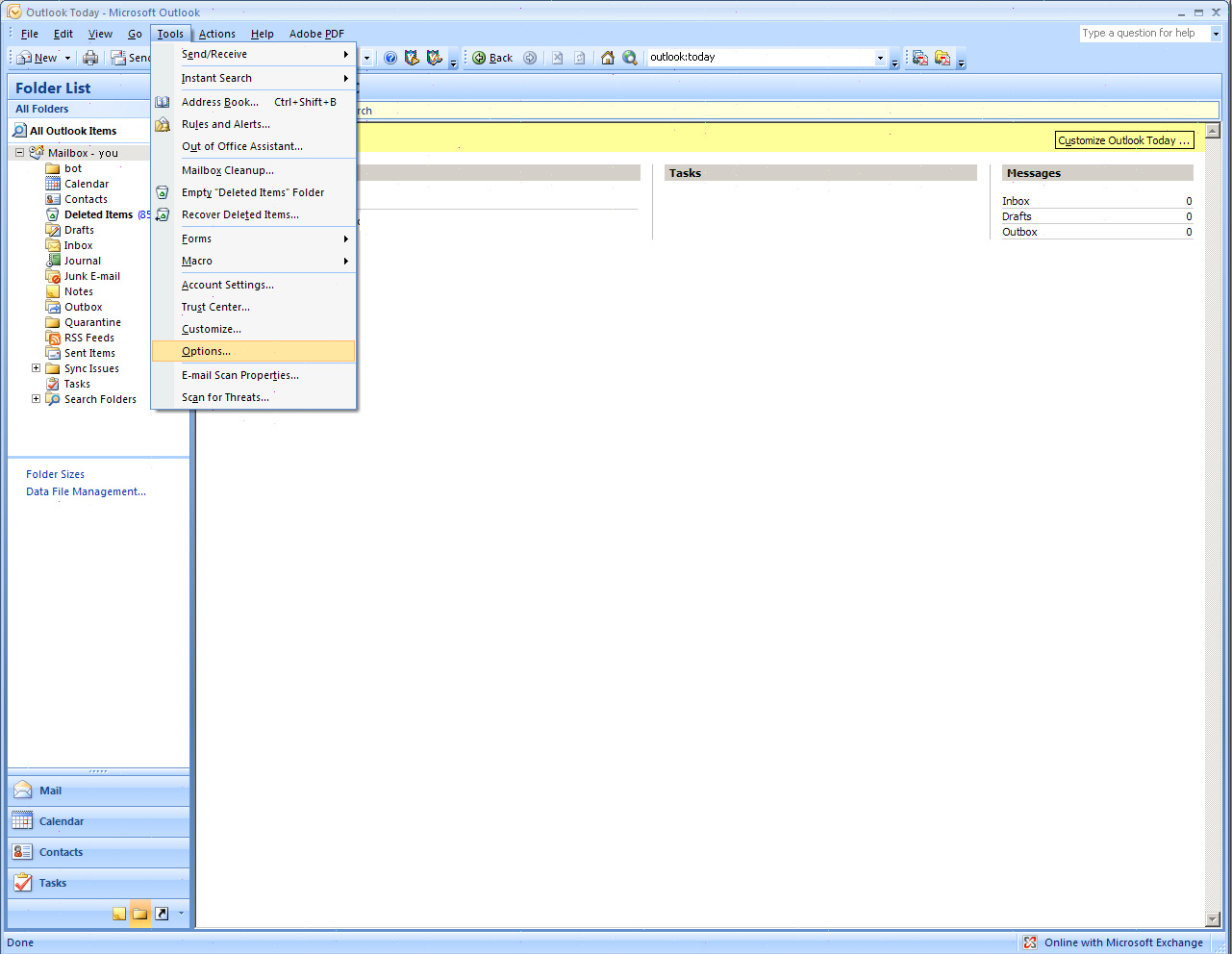
Task: Click the scroll down arrow of Outlook Today pane
Action: (x=1213, y=919)
